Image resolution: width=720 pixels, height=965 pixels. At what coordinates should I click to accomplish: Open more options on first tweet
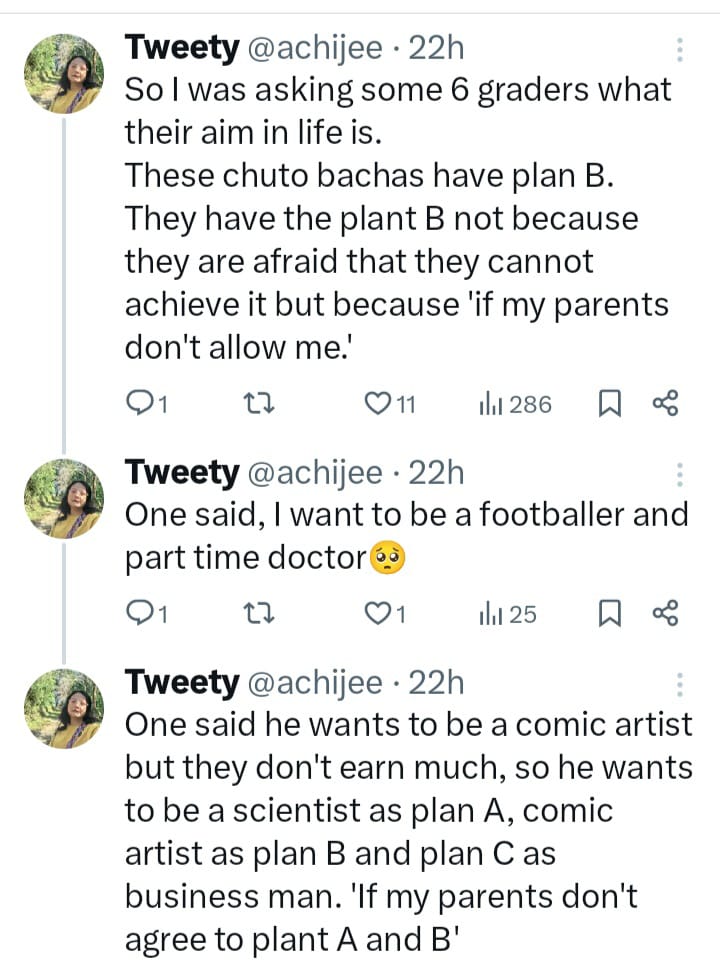pos(680,50)
